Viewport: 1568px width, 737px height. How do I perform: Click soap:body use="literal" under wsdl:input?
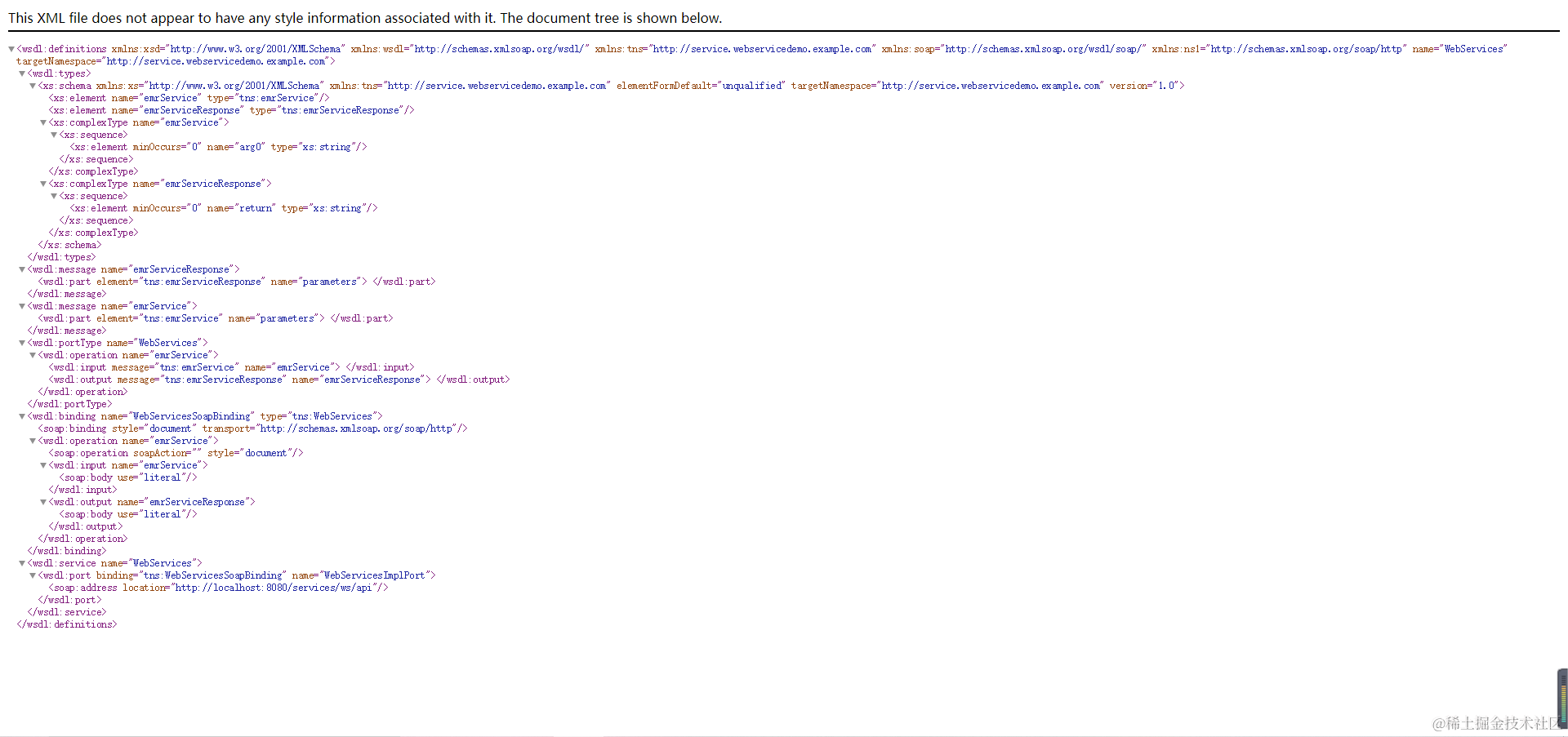(128, 477)
